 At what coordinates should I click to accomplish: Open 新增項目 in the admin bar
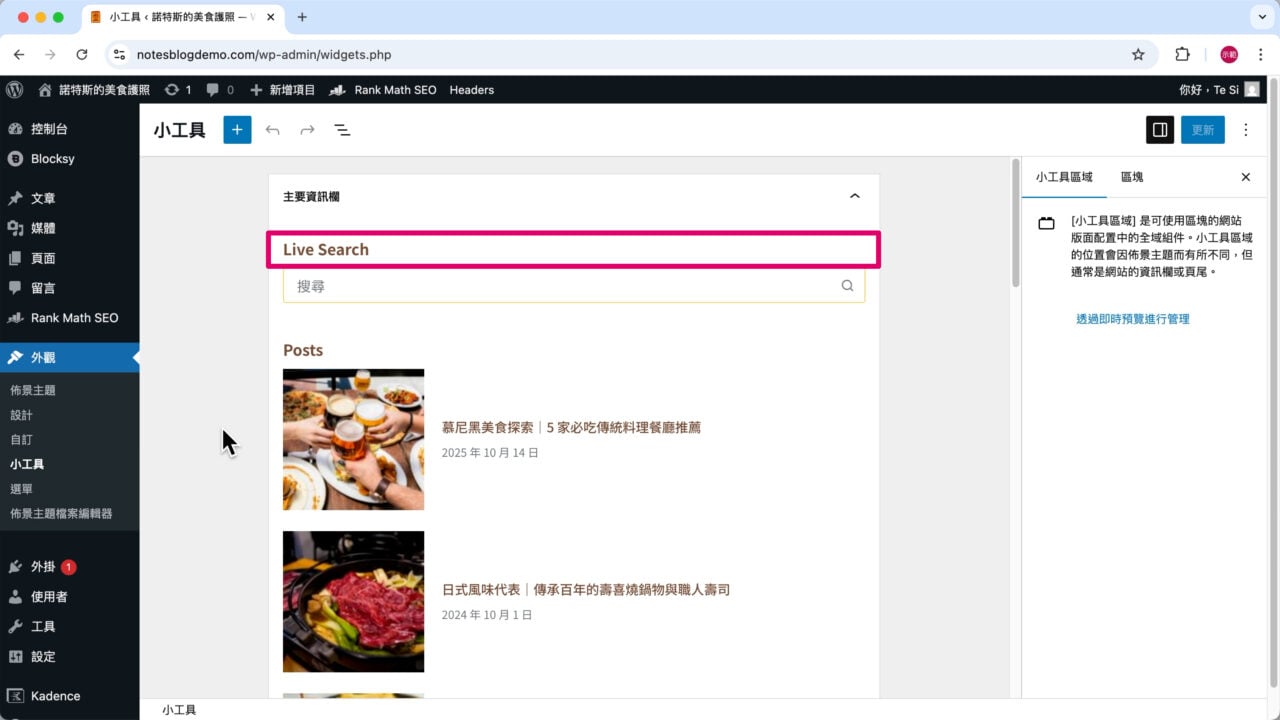click(x=283, y=90)
